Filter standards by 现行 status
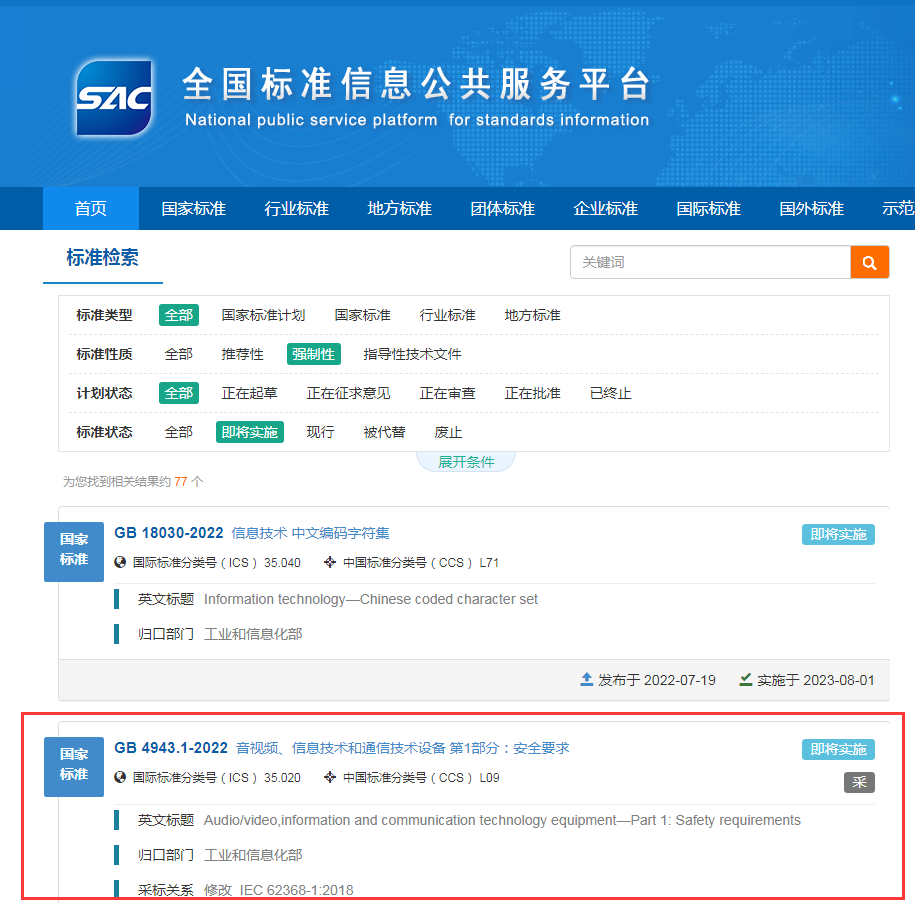This screenshot has height=903, width=915. coord(320,433)
